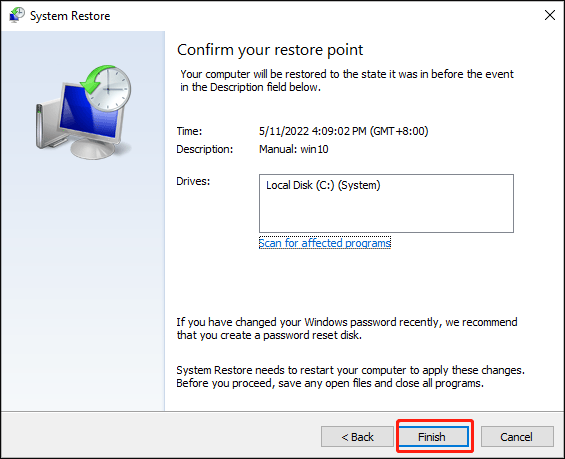Click the clock face in the illustration
The height and width of the screenshot is (459, 565).
(109, 88)
